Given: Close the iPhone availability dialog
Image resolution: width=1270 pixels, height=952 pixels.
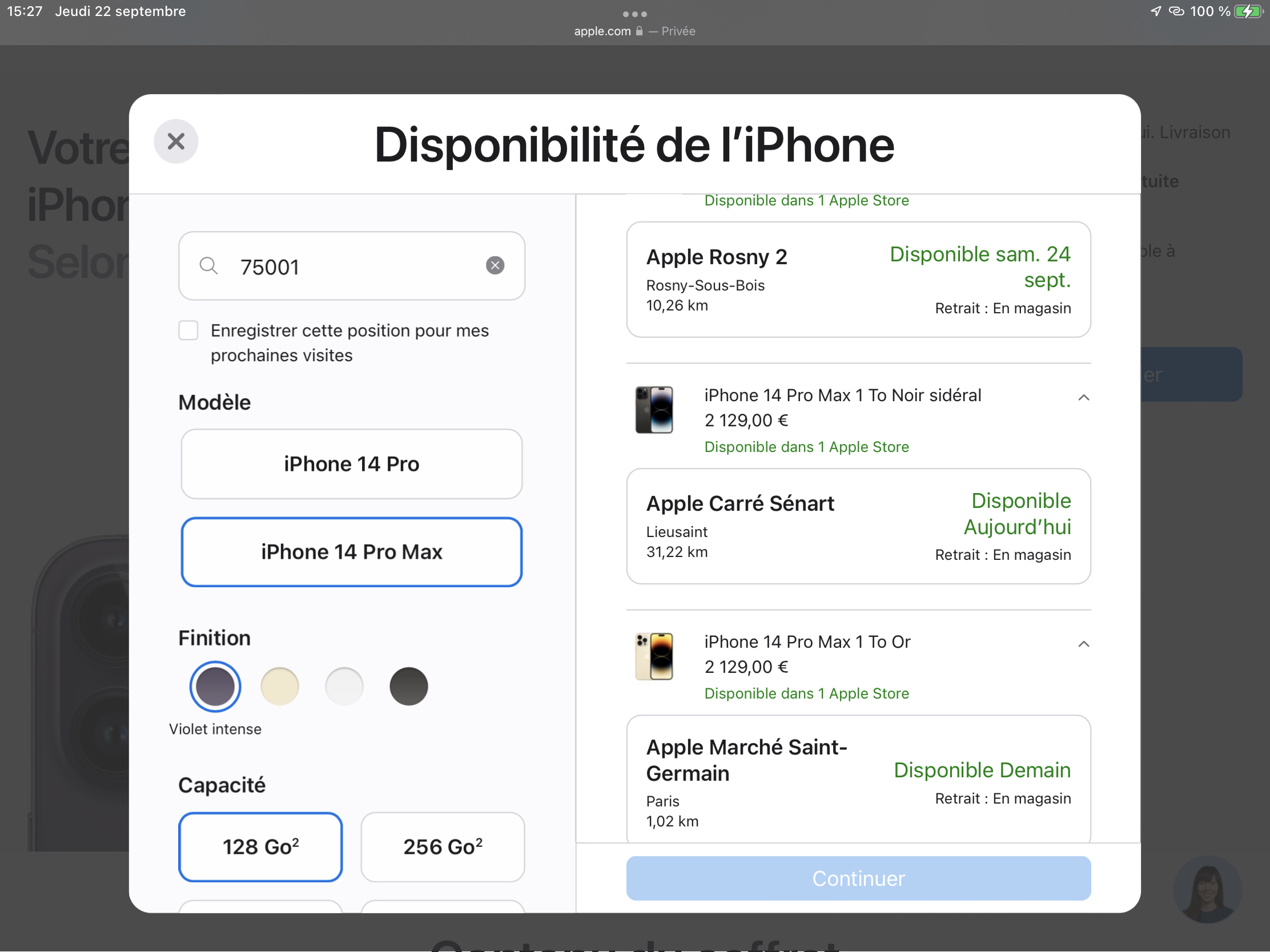Looking at the screenshot, I should 176,141.
